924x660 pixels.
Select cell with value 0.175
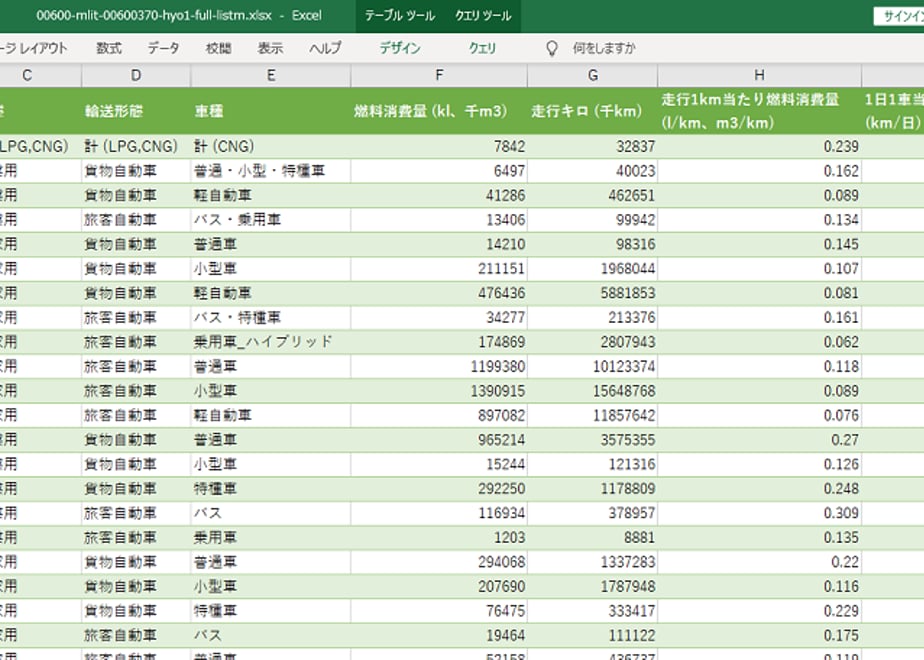pos(760,635)
